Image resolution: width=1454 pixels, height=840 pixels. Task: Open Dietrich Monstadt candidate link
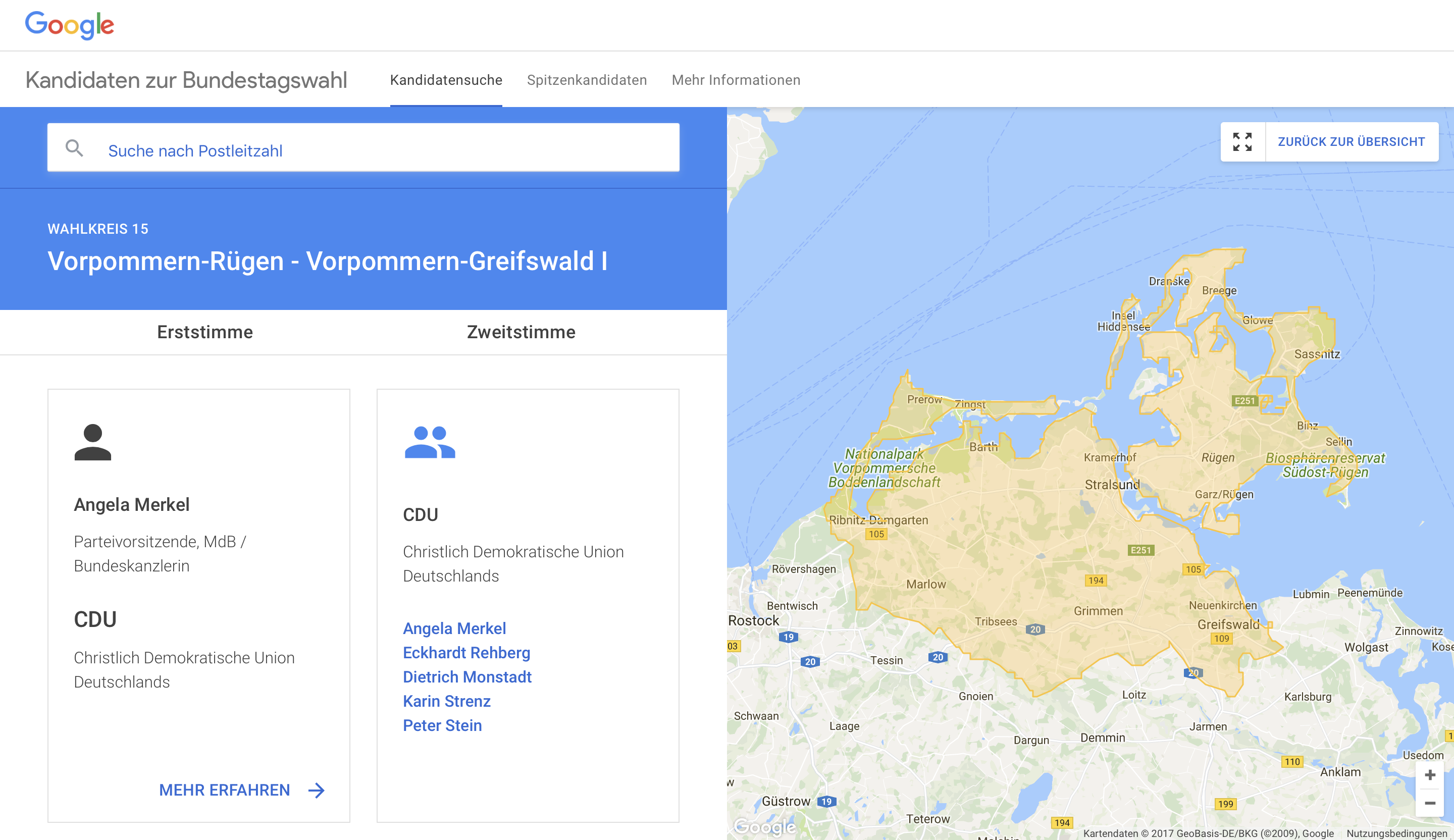point(467,677)
